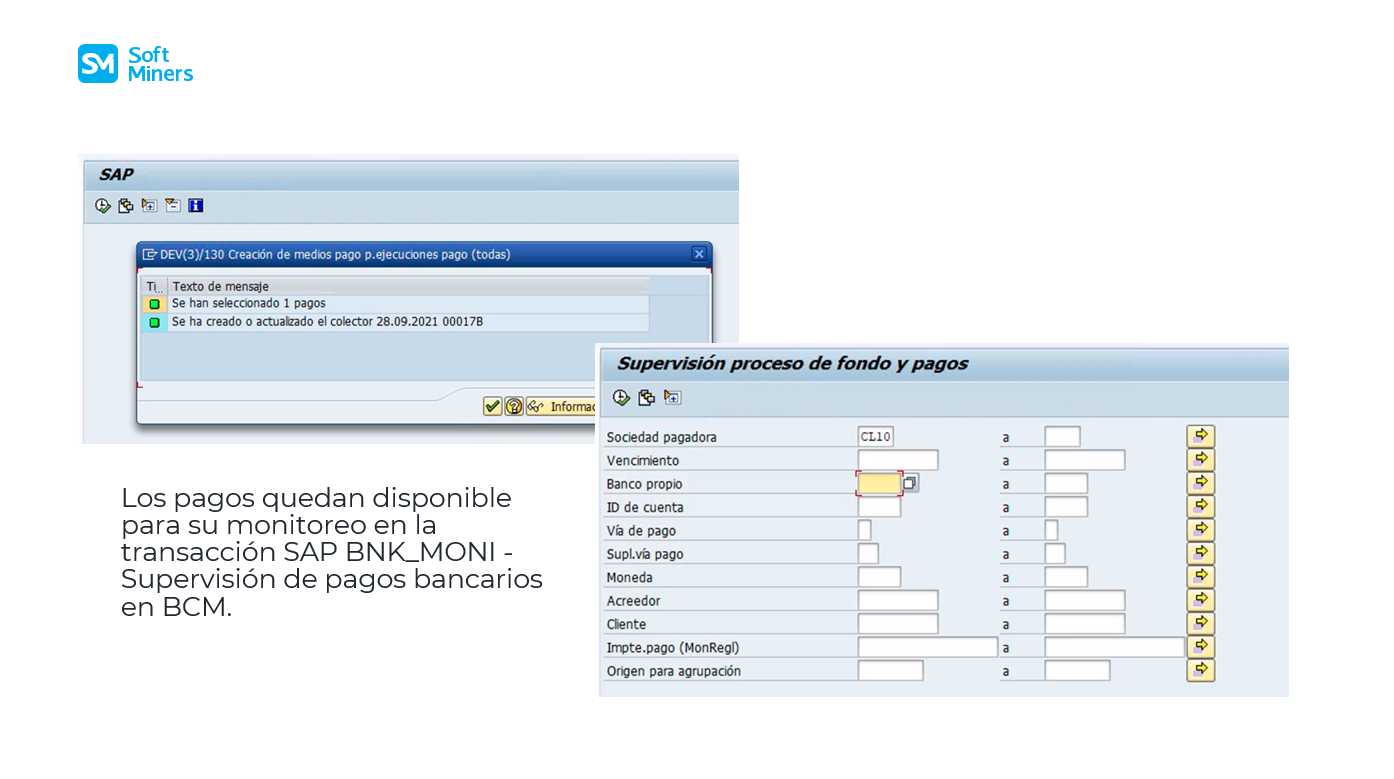This screenshot has width=1394, height=779.
Task: Click multiple selection arrow for Vencimiento
Action: tap(1200, 460)
